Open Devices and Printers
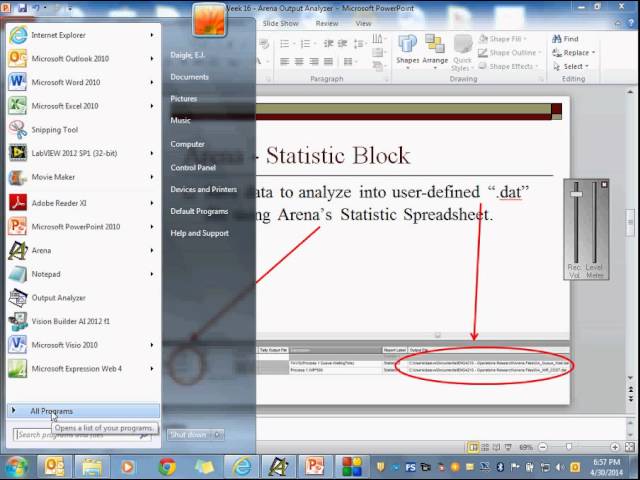The image size is (640, 480). click(204, 189)
